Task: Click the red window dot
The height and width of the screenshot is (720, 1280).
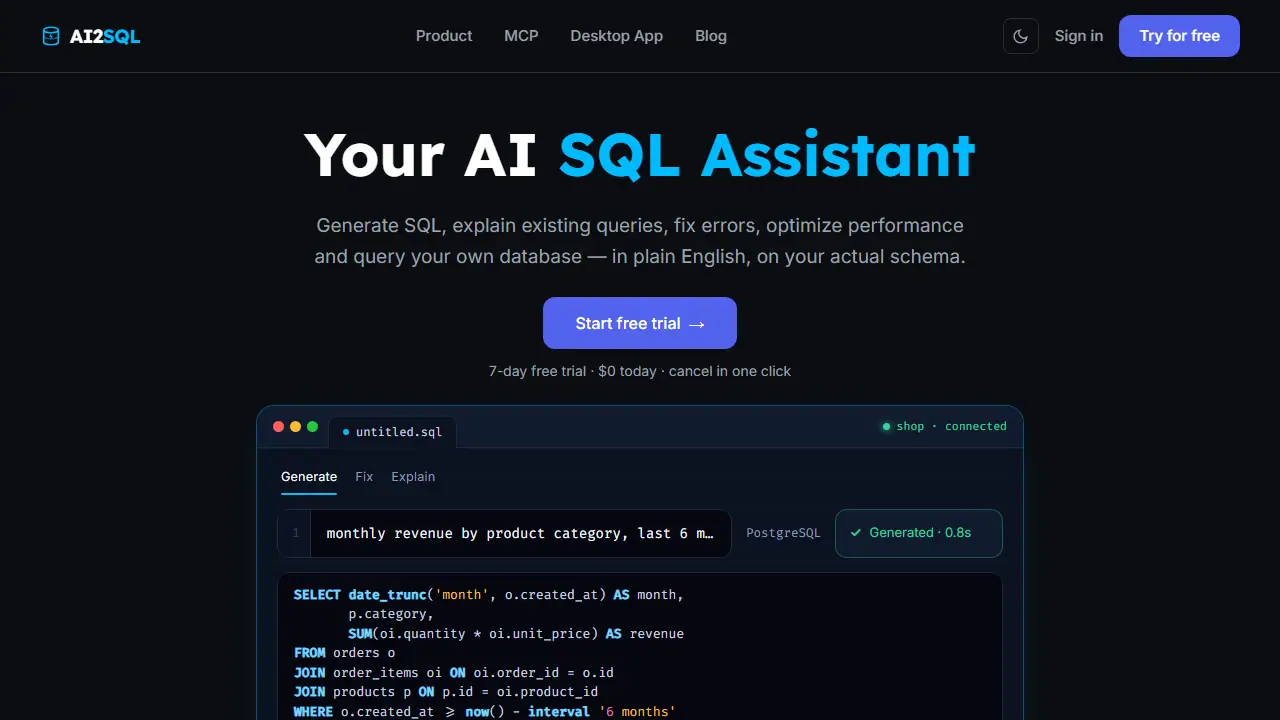Action: click(279, 426)
